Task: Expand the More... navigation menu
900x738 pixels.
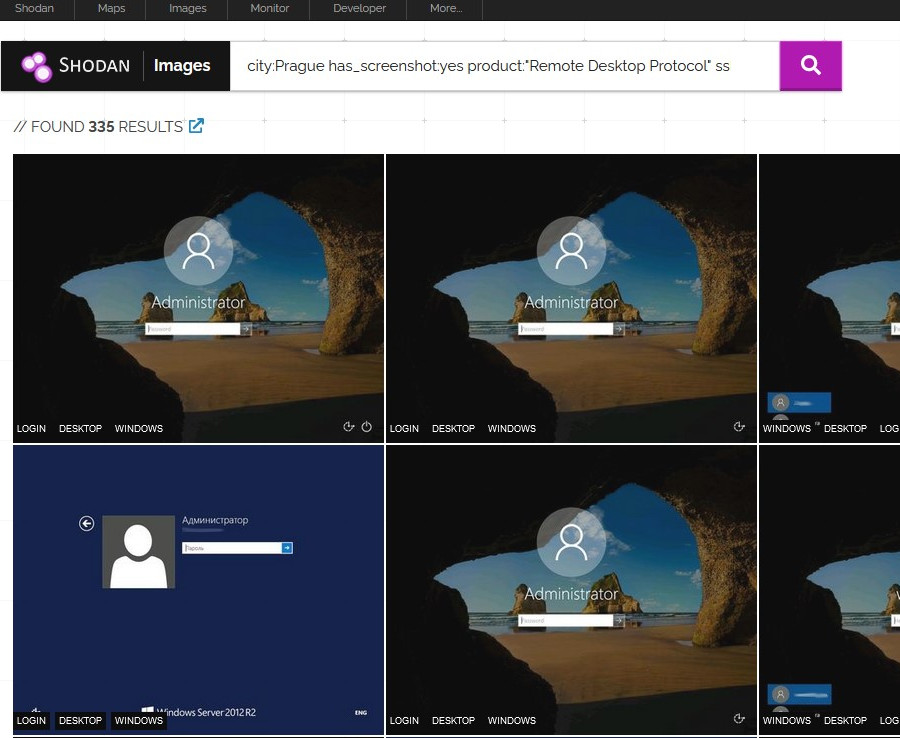Action: point(446,9)
